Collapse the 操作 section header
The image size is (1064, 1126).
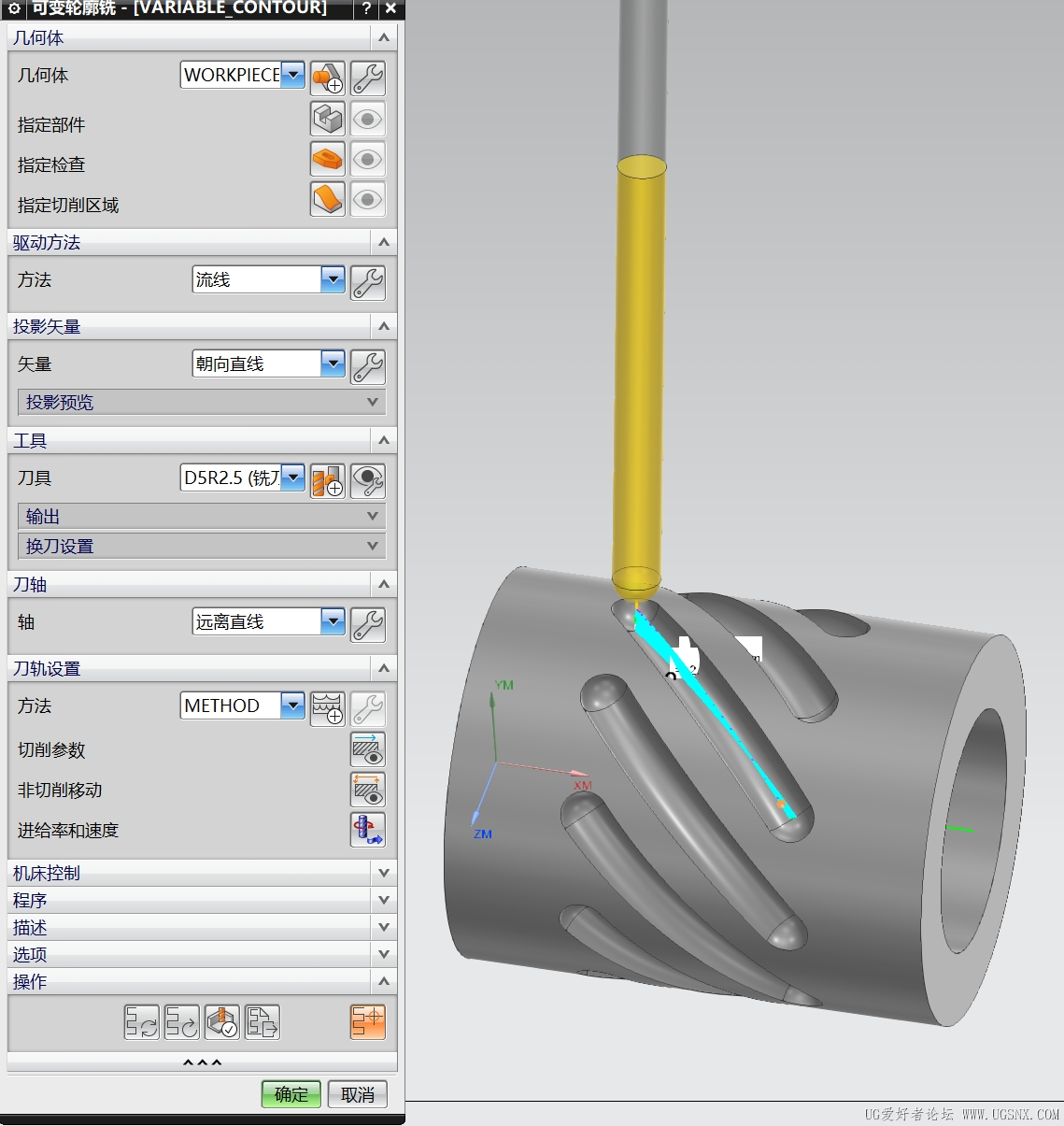202,982
